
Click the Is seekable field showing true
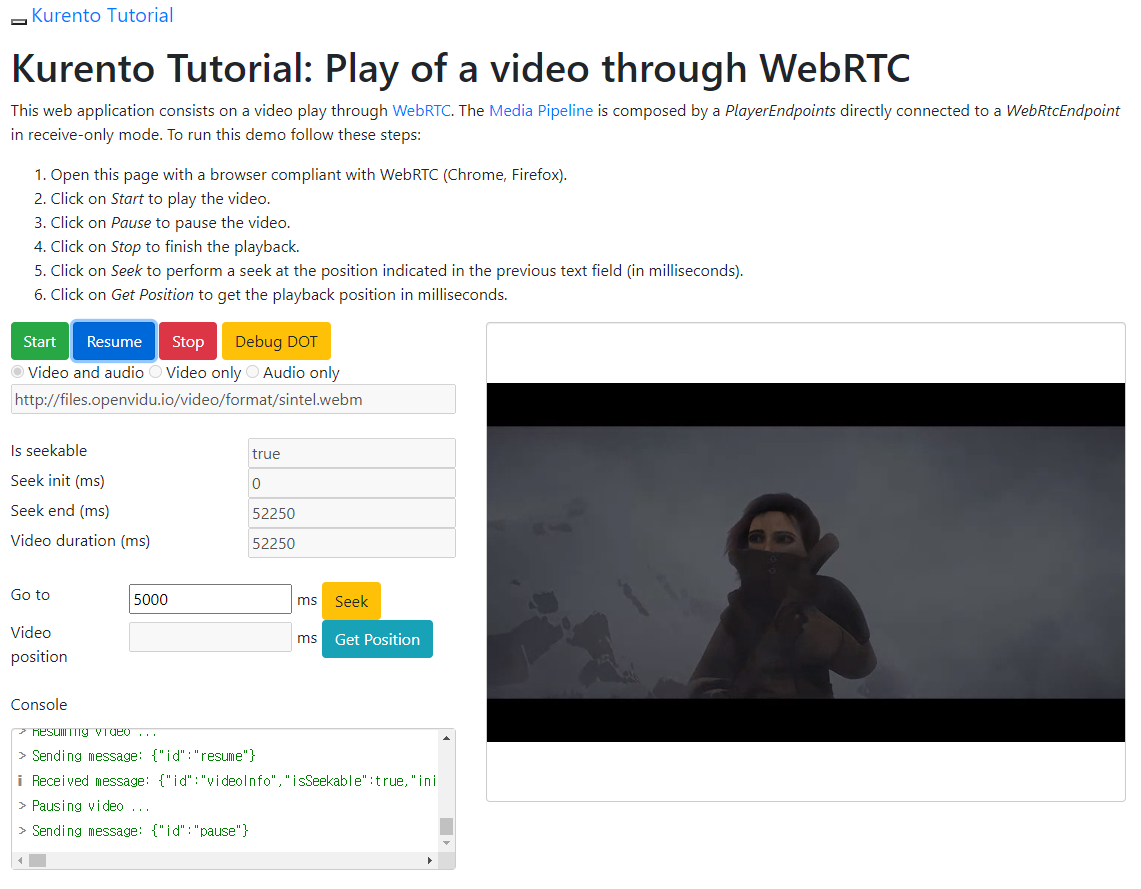(351, 453)
